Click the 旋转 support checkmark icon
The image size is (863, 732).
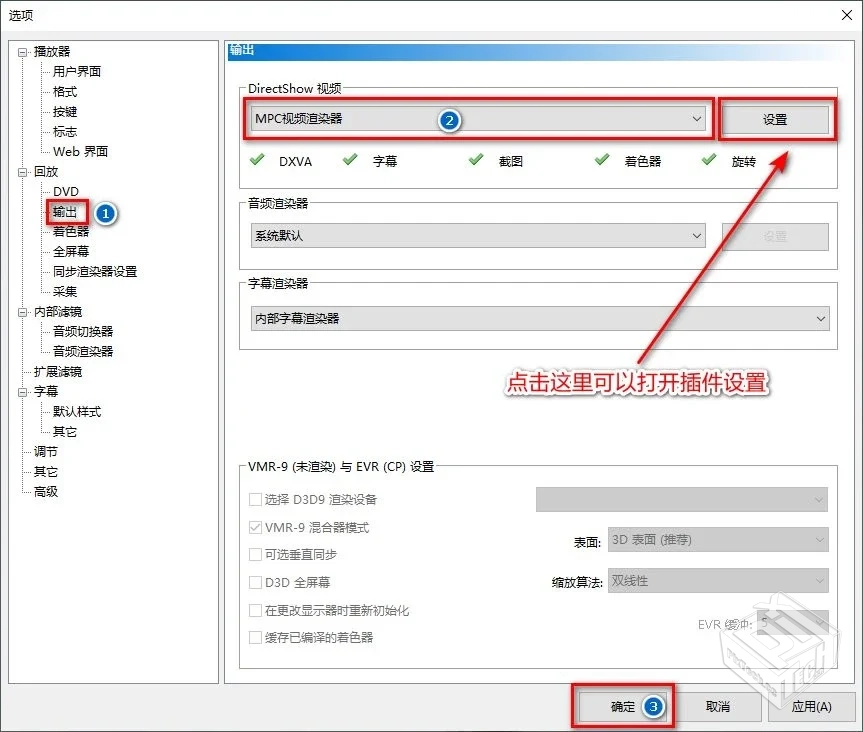708,159
